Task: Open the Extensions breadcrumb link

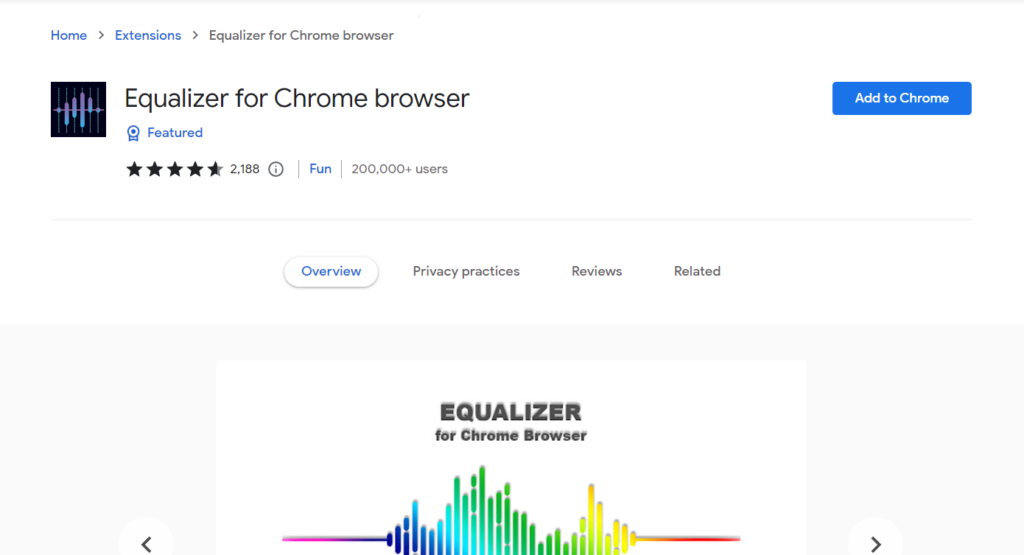Action: pyautogui.click(x=148, y=35)
